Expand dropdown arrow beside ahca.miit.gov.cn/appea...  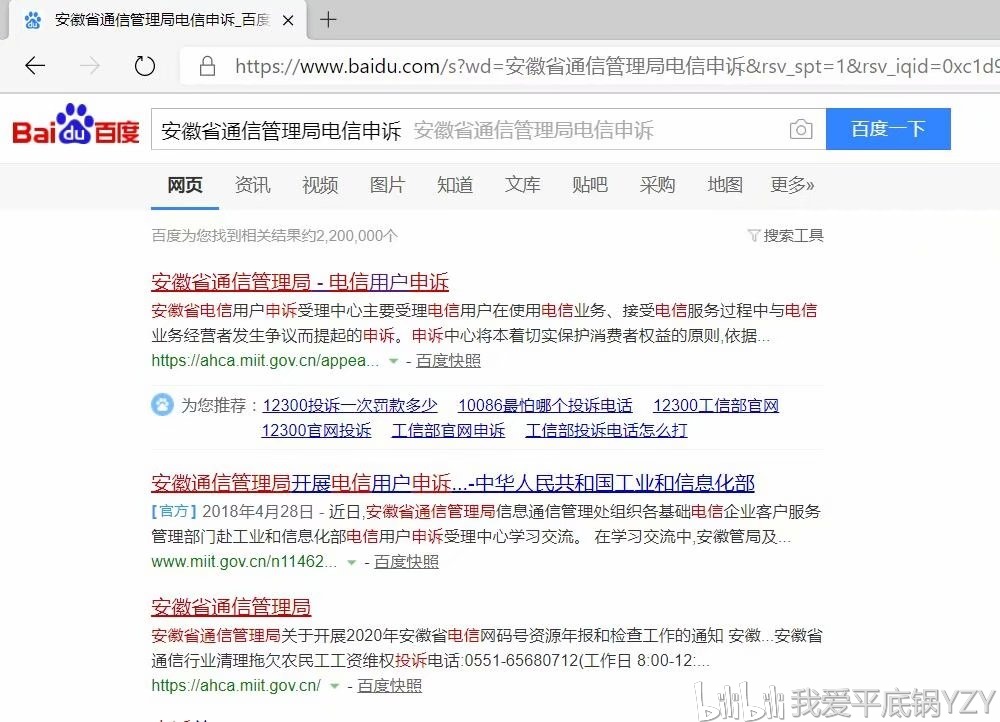click(x=393, y=362)
